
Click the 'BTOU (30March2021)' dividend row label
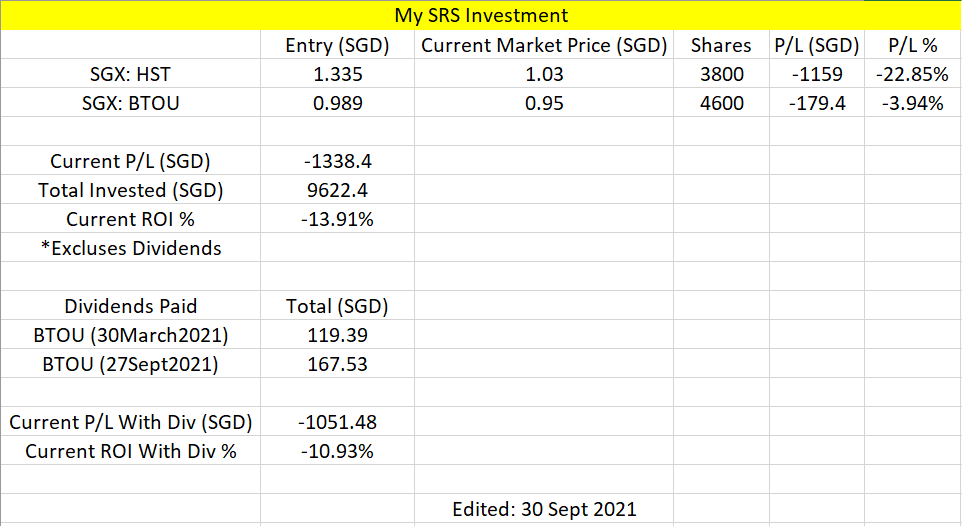pos(130,335)
